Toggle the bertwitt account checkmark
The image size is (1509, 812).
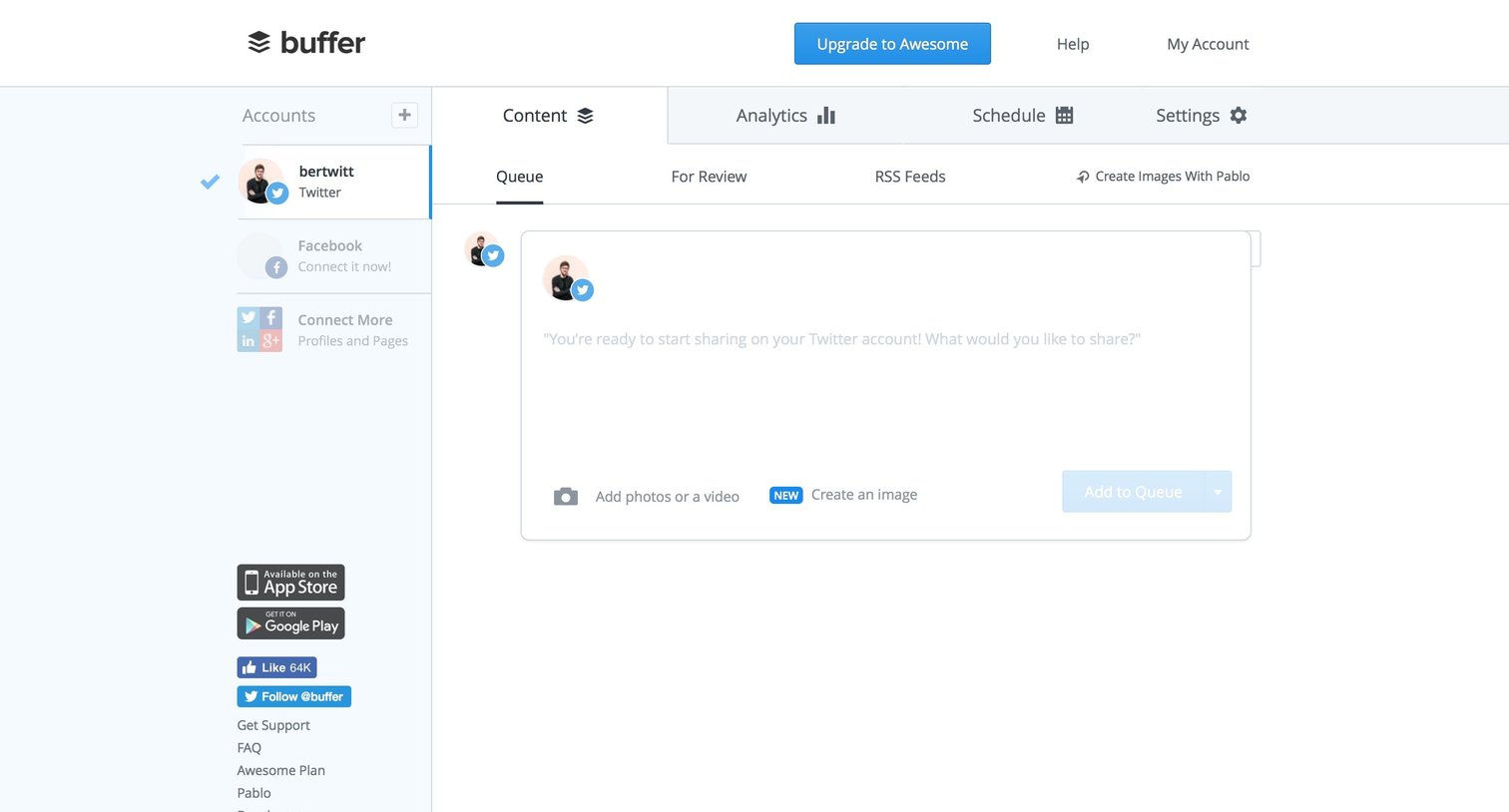coord(210,182)
